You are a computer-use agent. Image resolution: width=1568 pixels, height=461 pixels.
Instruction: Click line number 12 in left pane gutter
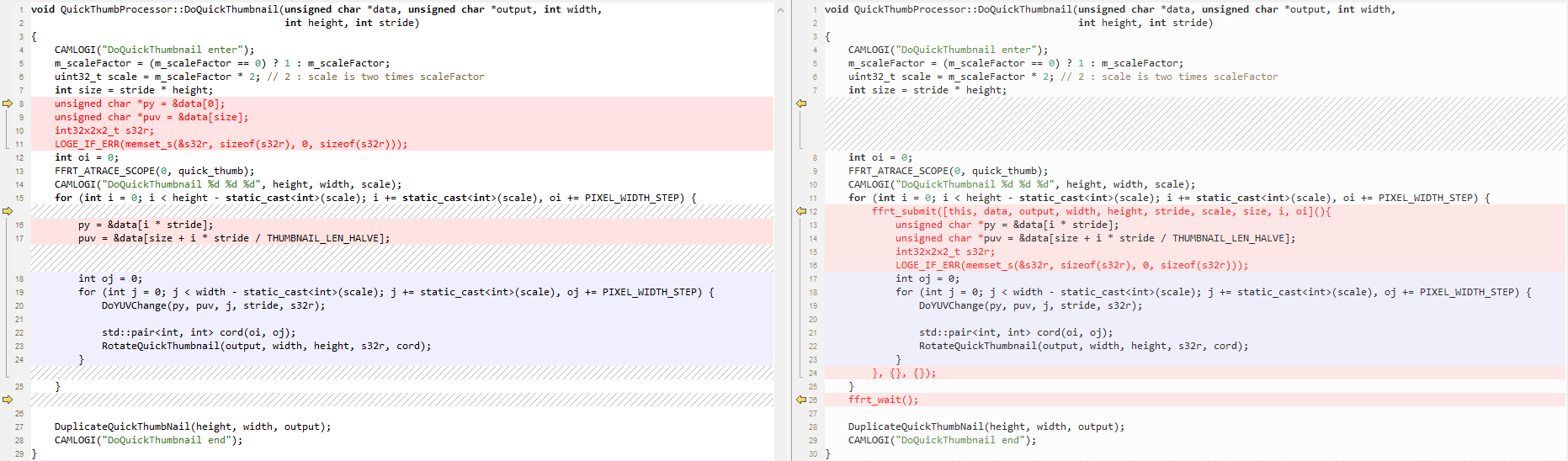[19, 157]
